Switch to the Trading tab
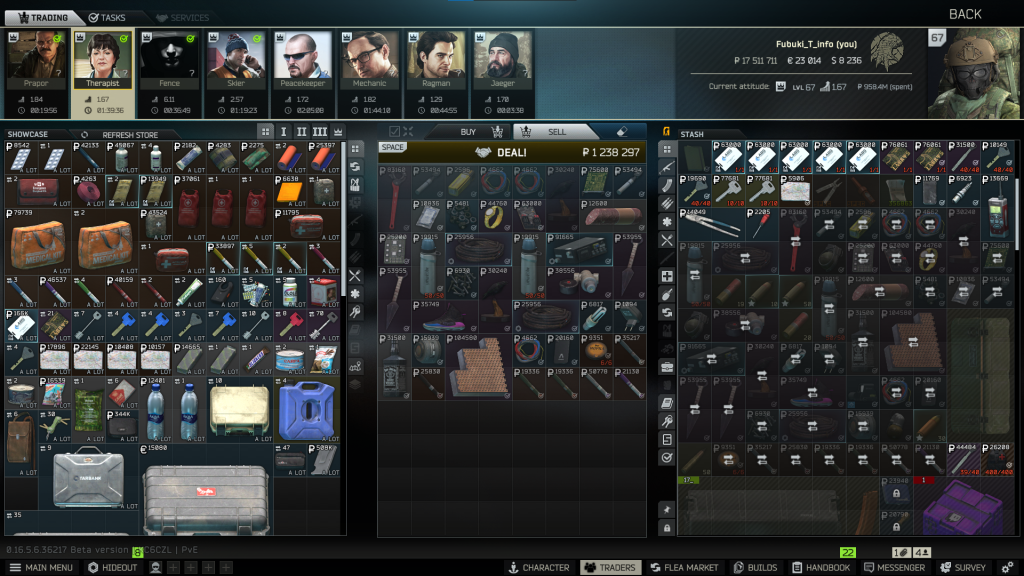This screenshot has height=576, width=1024. click(43, 18)
